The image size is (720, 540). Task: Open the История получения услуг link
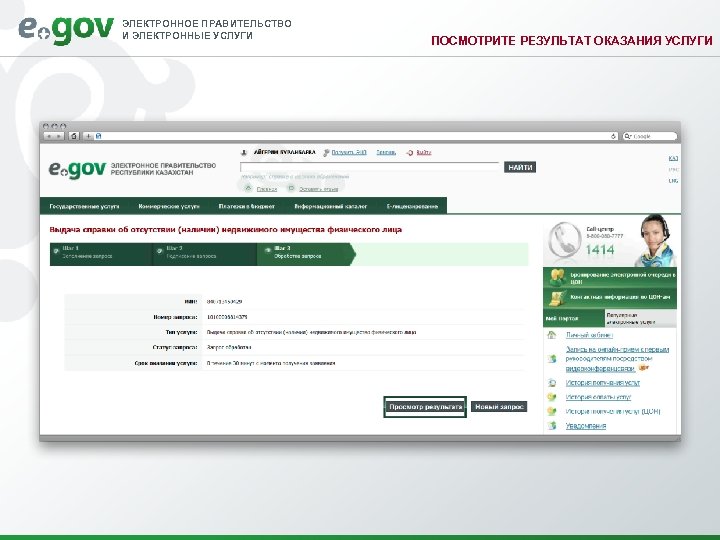[602, 382]
